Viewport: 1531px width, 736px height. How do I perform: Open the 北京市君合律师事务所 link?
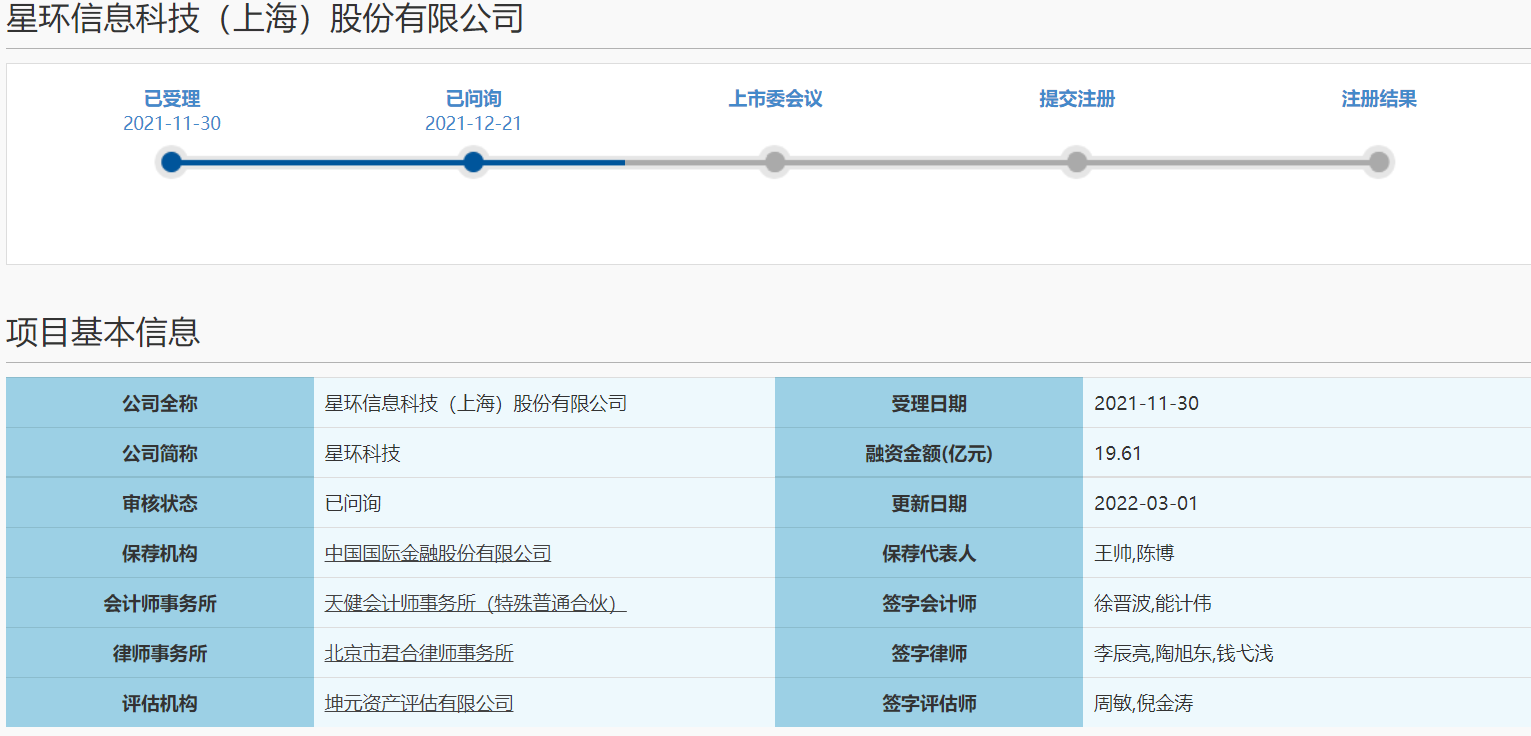[419, 653]
